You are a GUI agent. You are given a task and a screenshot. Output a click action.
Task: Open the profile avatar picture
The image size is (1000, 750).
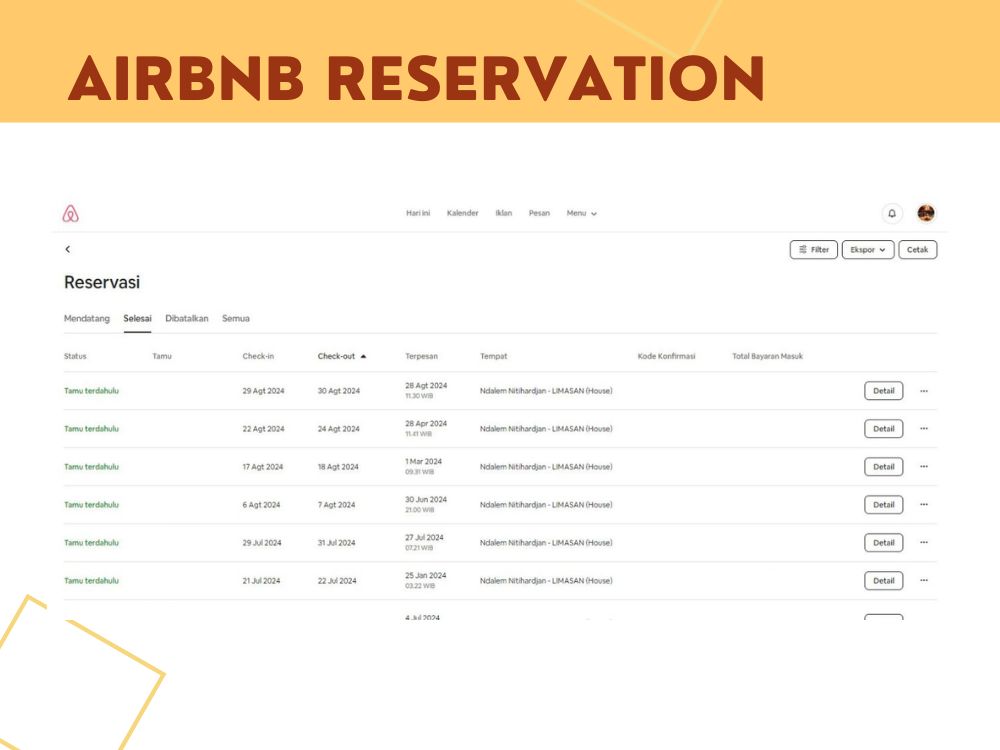925,213
